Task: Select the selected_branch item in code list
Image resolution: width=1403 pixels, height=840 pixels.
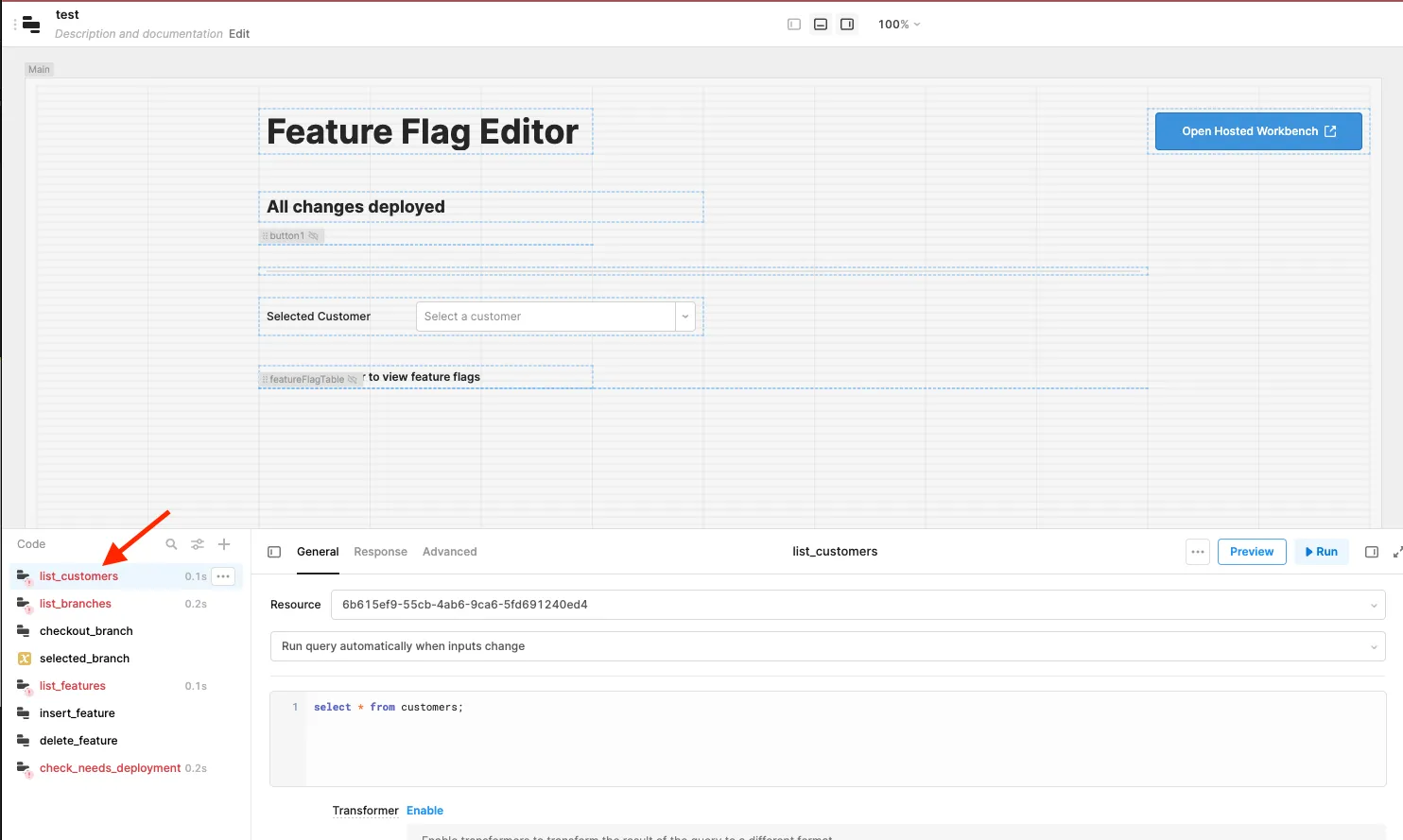Action: click(84, 659)
